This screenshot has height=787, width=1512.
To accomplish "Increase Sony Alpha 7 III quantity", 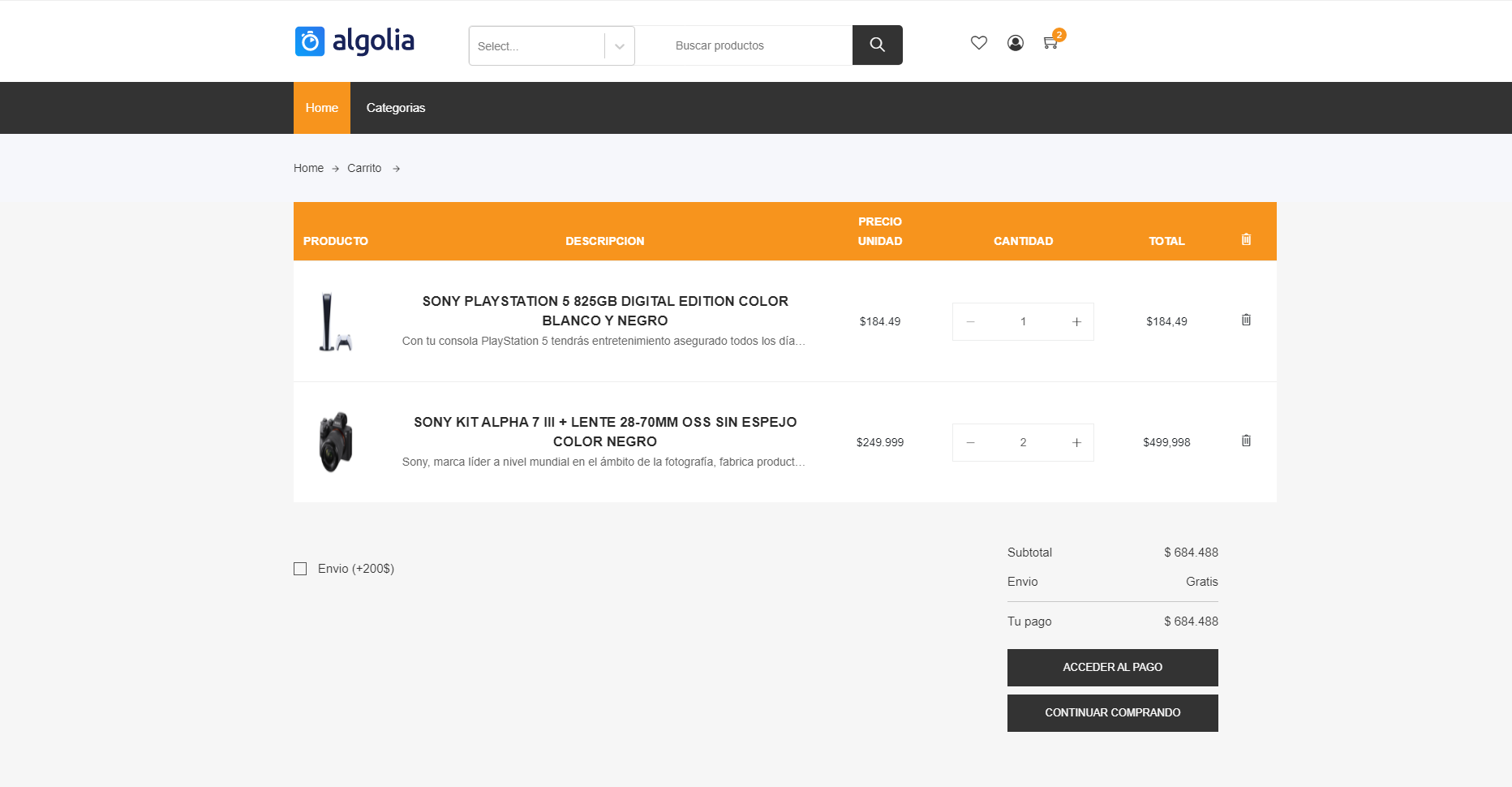I will point(1076,443).
